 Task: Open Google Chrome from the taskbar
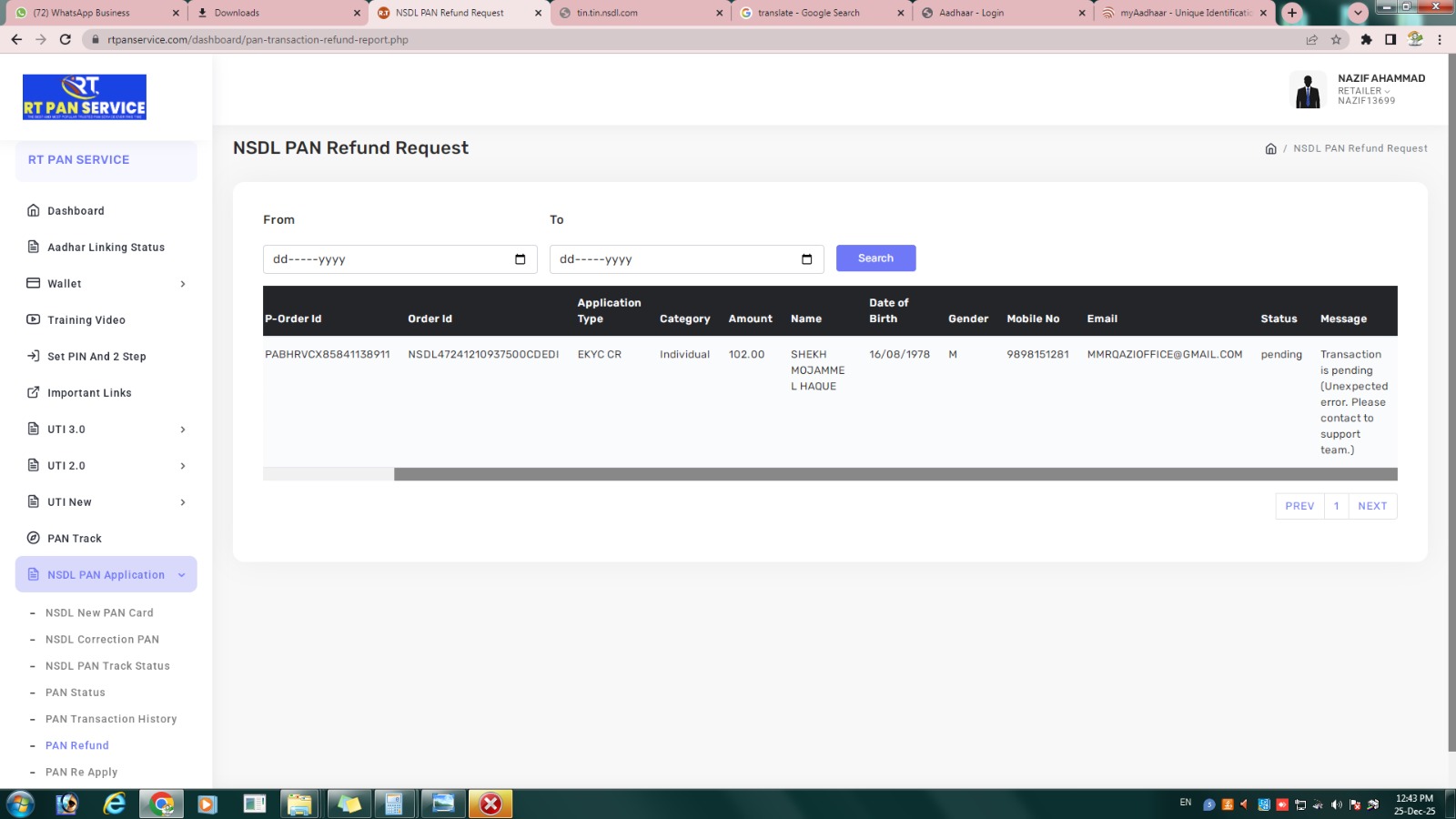pos(161,804)
